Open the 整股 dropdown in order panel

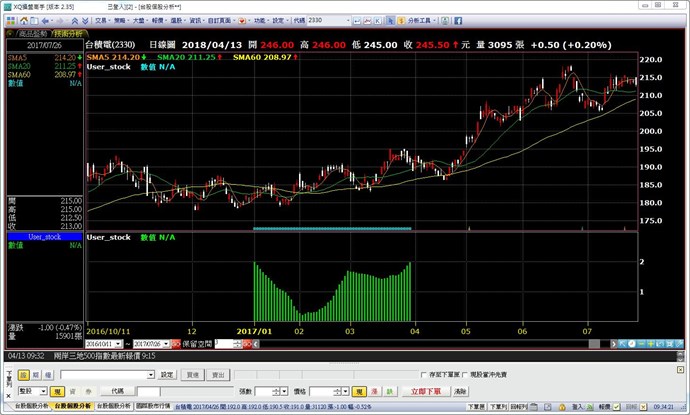(x=44, y=391)
